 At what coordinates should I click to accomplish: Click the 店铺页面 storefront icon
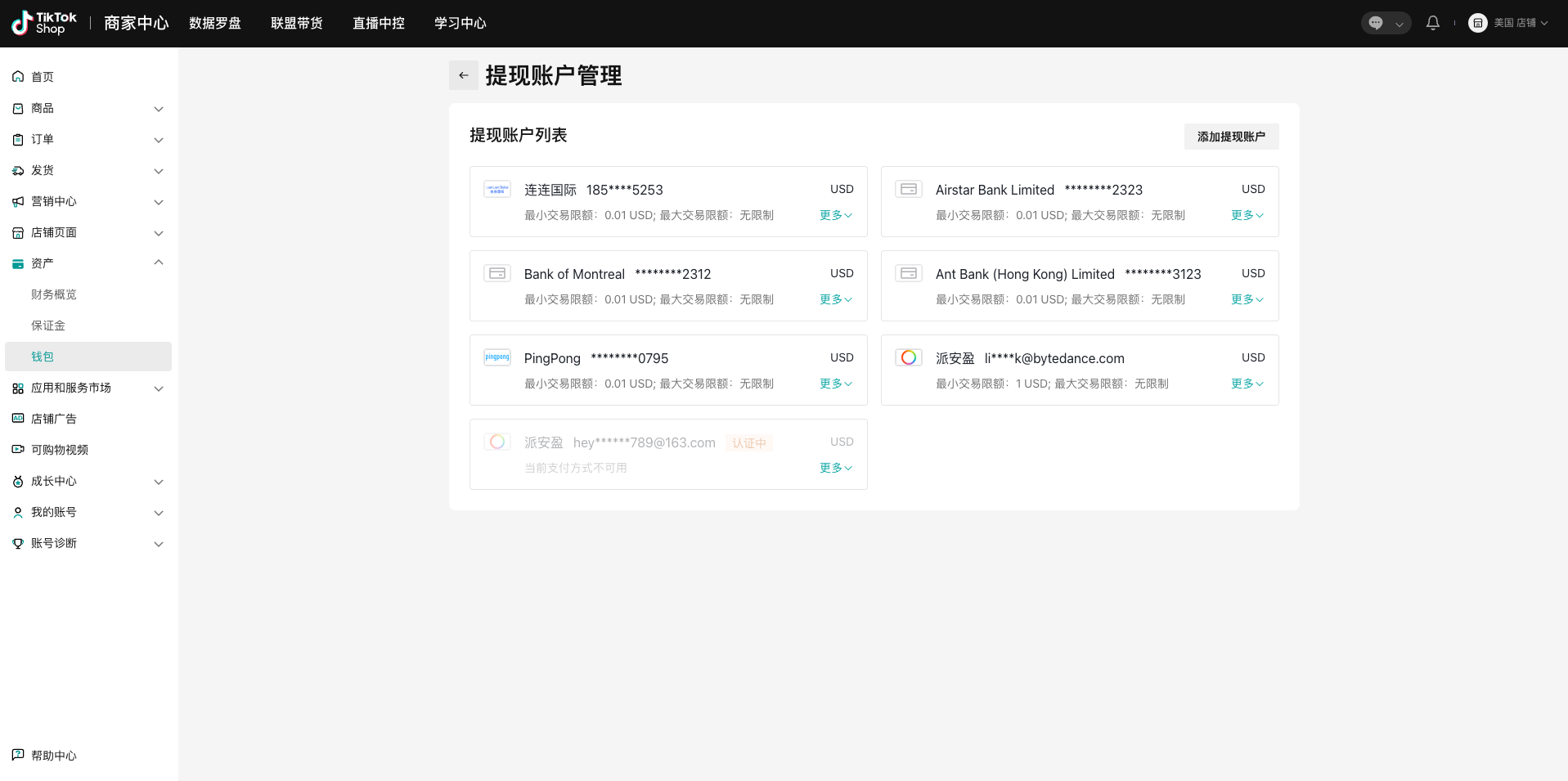tap(18, 232)
